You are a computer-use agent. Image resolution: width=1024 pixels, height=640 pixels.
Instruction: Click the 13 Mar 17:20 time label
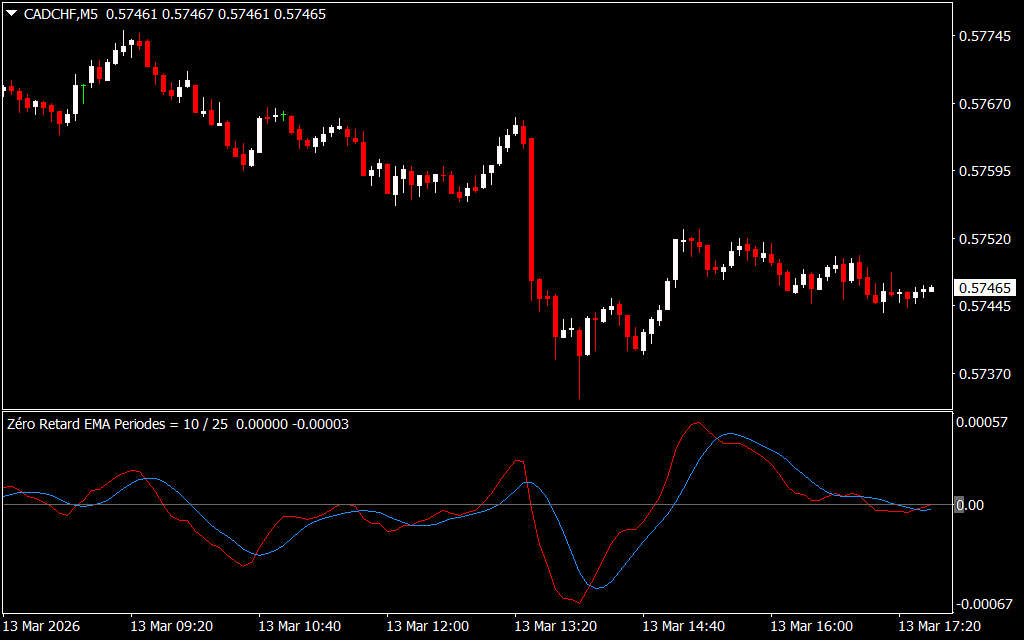coord(940,626)
